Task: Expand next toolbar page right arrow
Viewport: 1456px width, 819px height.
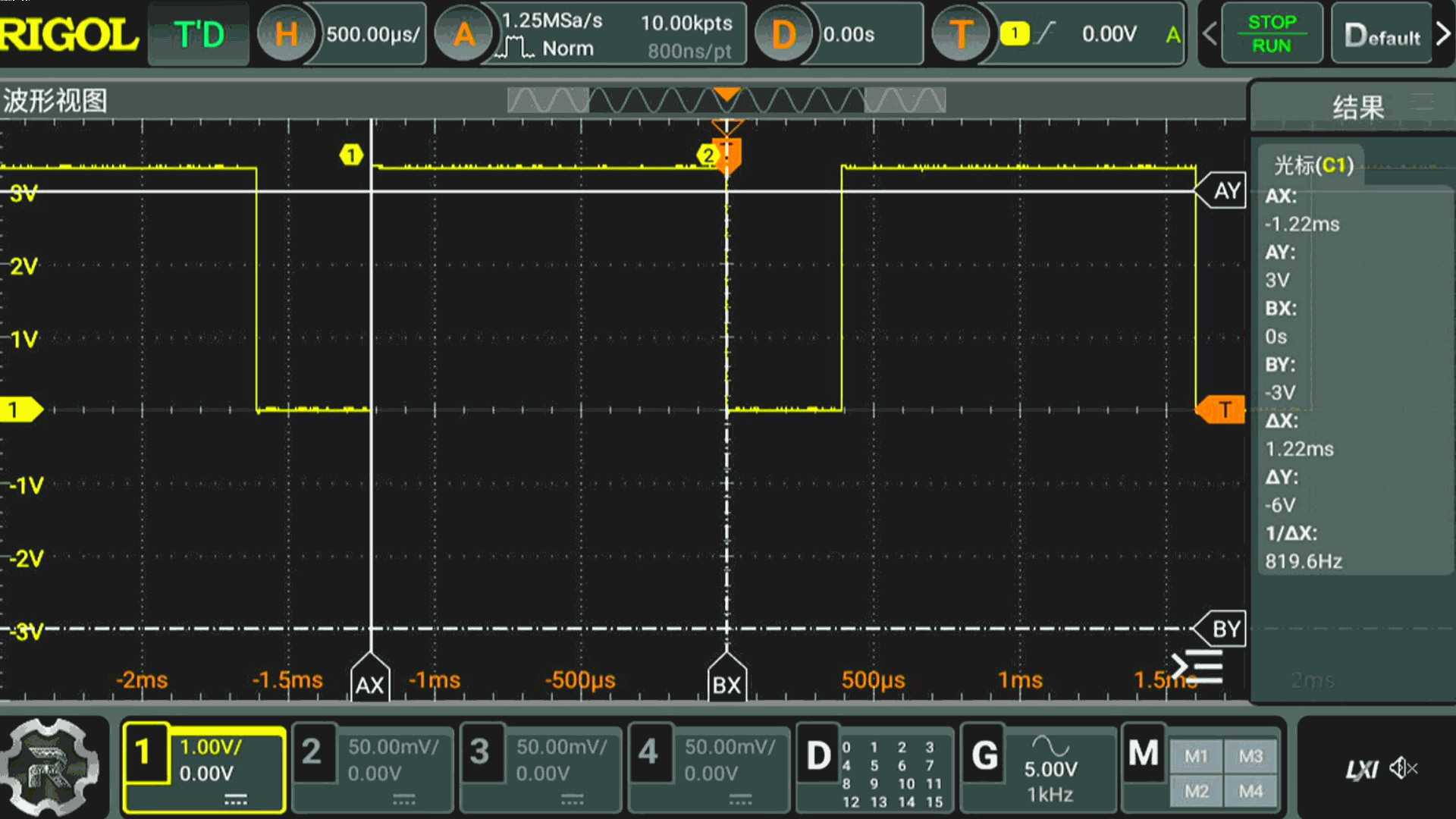Action: (1443, 34)
